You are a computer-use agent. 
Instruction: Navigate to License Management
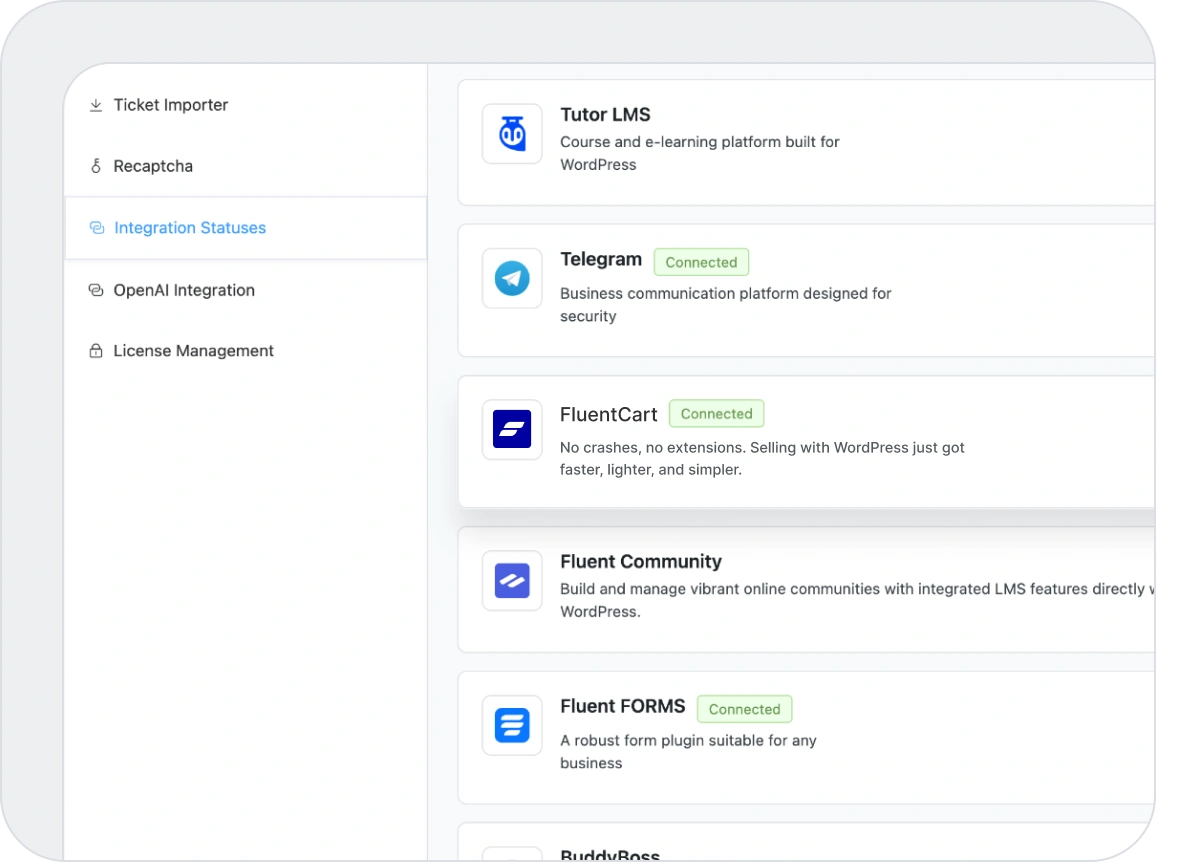click(x=193, y=351)
